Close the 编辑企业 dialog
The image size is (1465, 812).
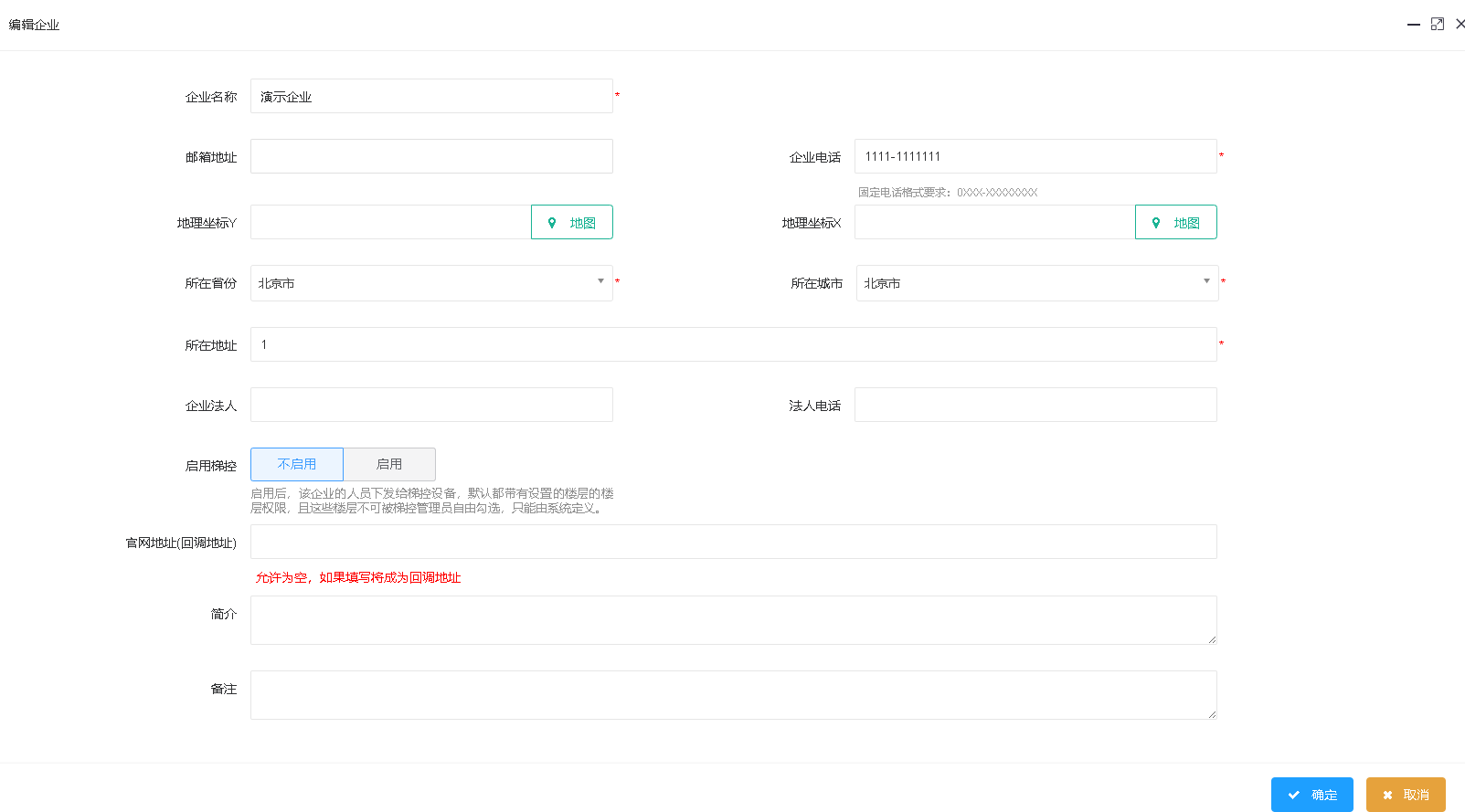click(1460, 25)
